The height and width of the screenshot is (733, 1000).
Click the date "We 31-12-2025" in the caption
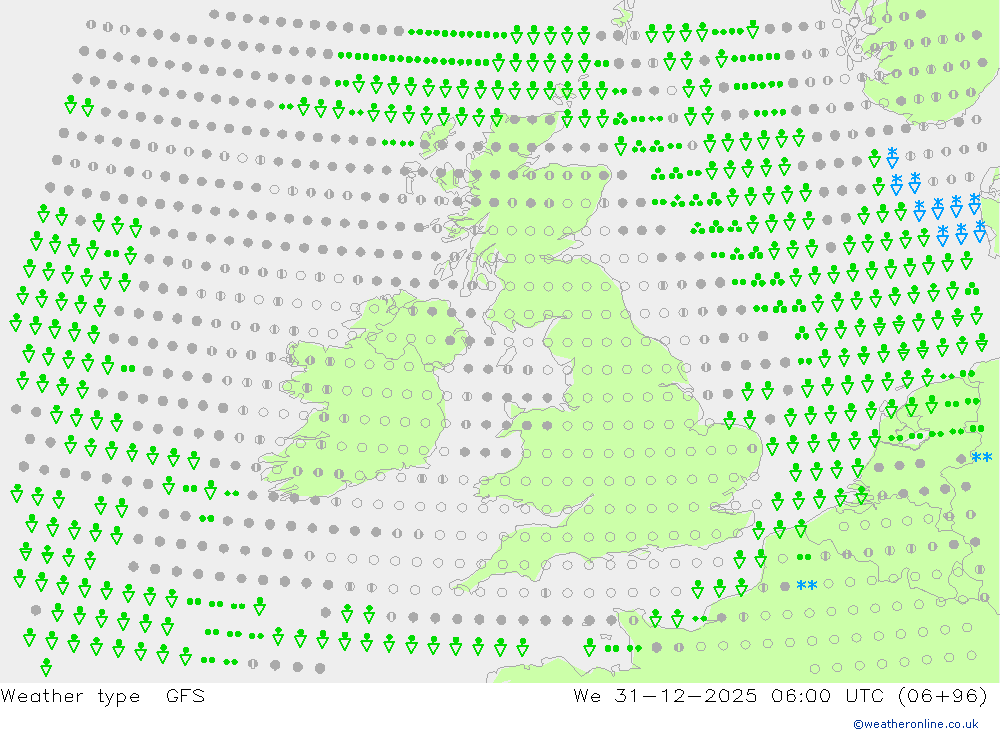click(665, 695)
